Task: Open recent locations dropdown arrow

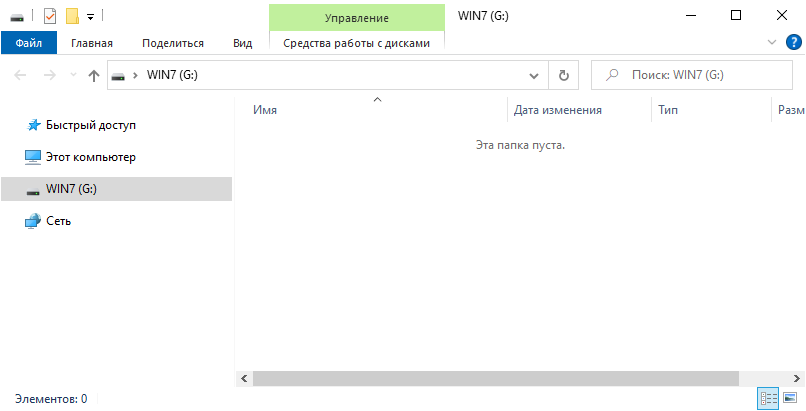Action: (x=73, y=76)
